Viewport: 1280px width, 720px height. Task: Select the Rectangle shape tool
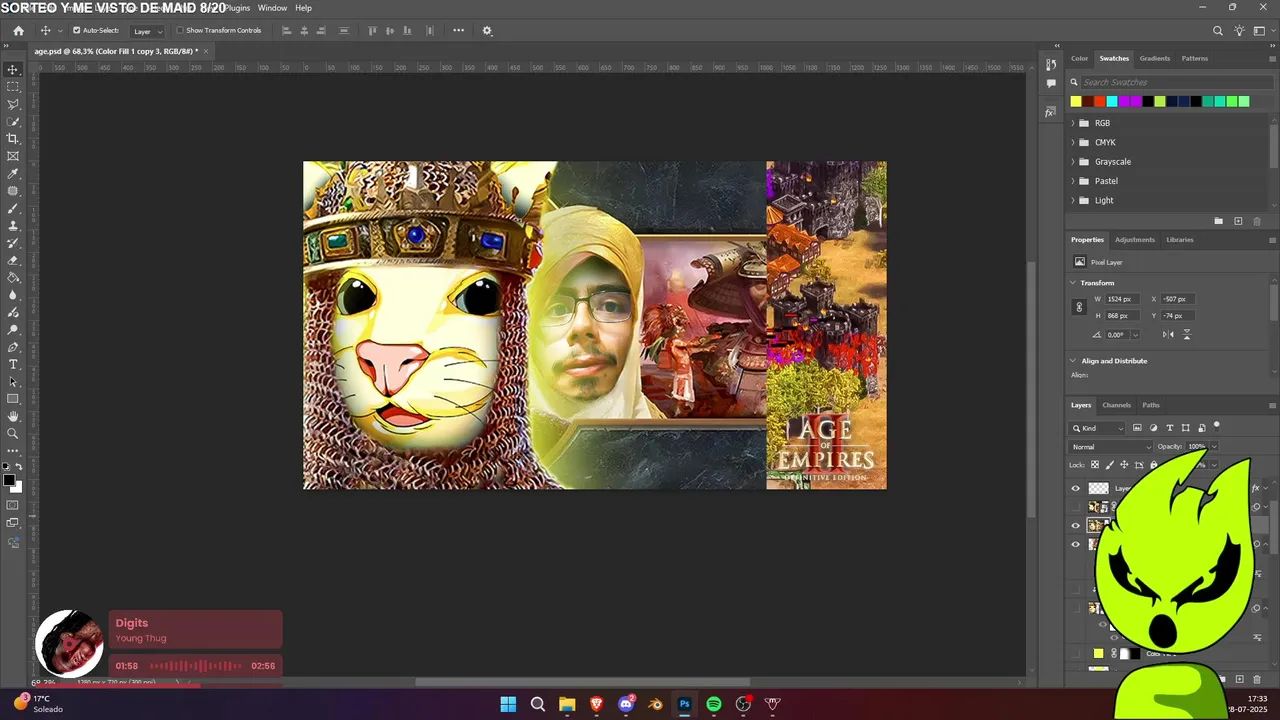[x=13, y=399]
